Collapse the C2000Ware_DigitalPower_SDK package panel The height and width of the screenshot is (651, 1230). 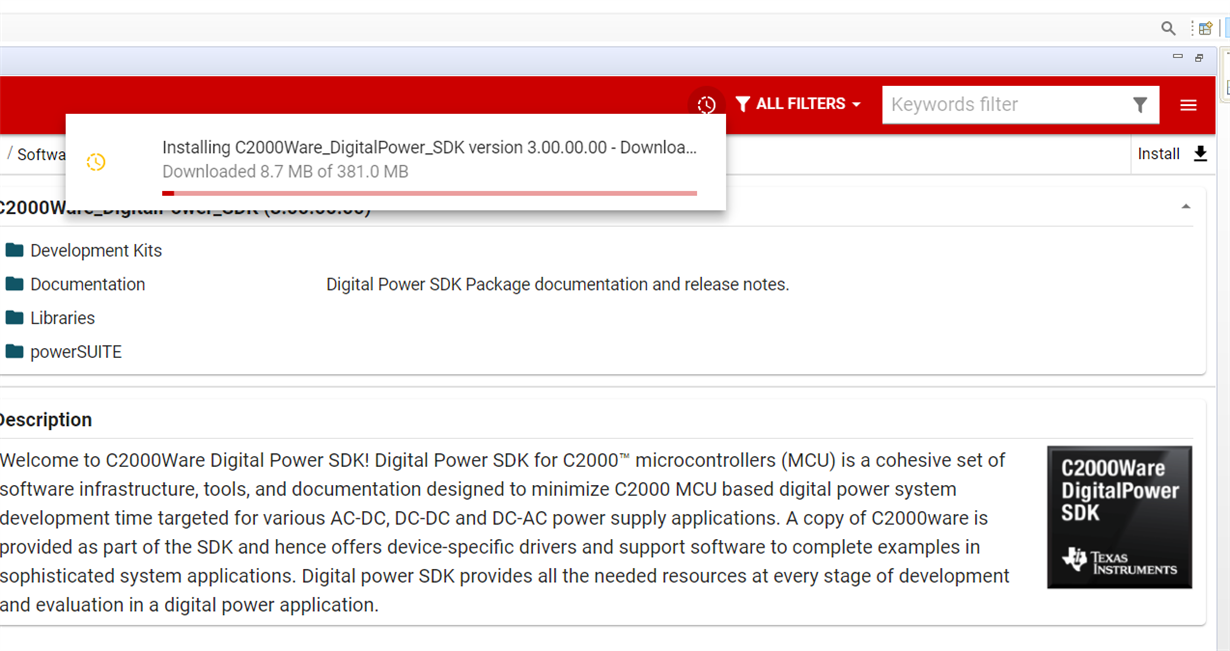1186,207
